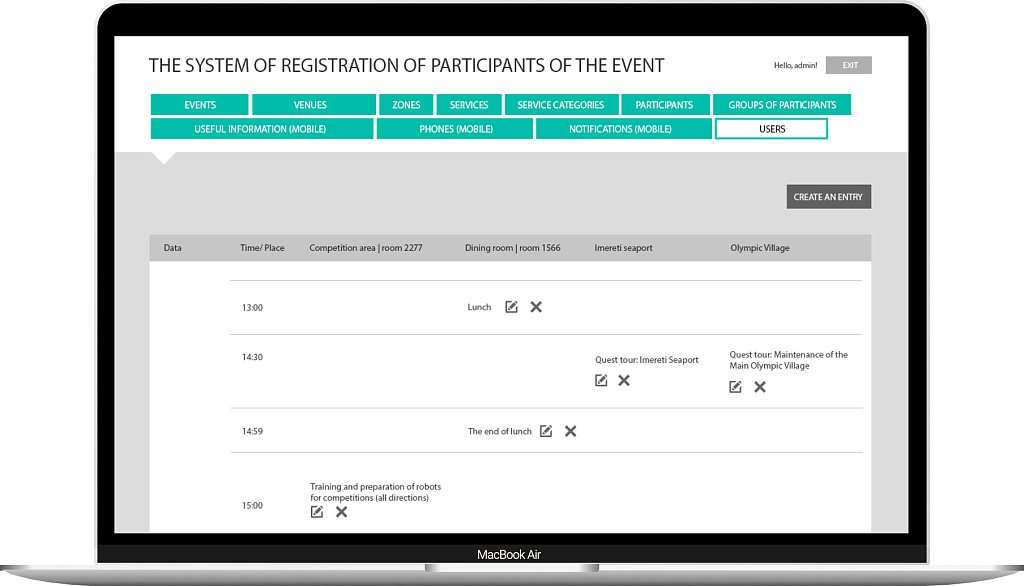
Task: Click the Exit button
Action: 849,65
